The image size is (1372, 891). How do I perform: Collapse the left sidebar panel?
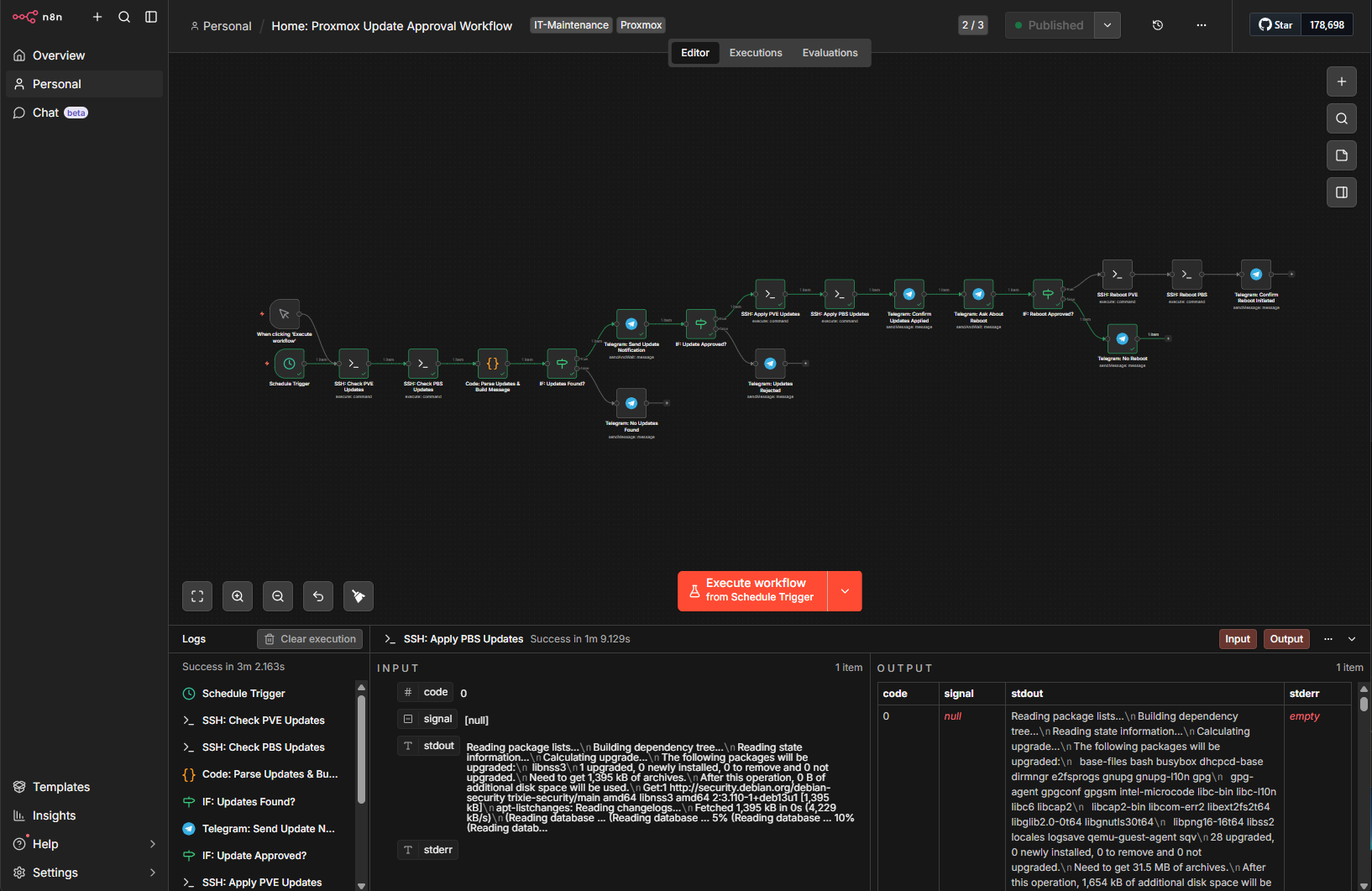[x=151, y=17]
